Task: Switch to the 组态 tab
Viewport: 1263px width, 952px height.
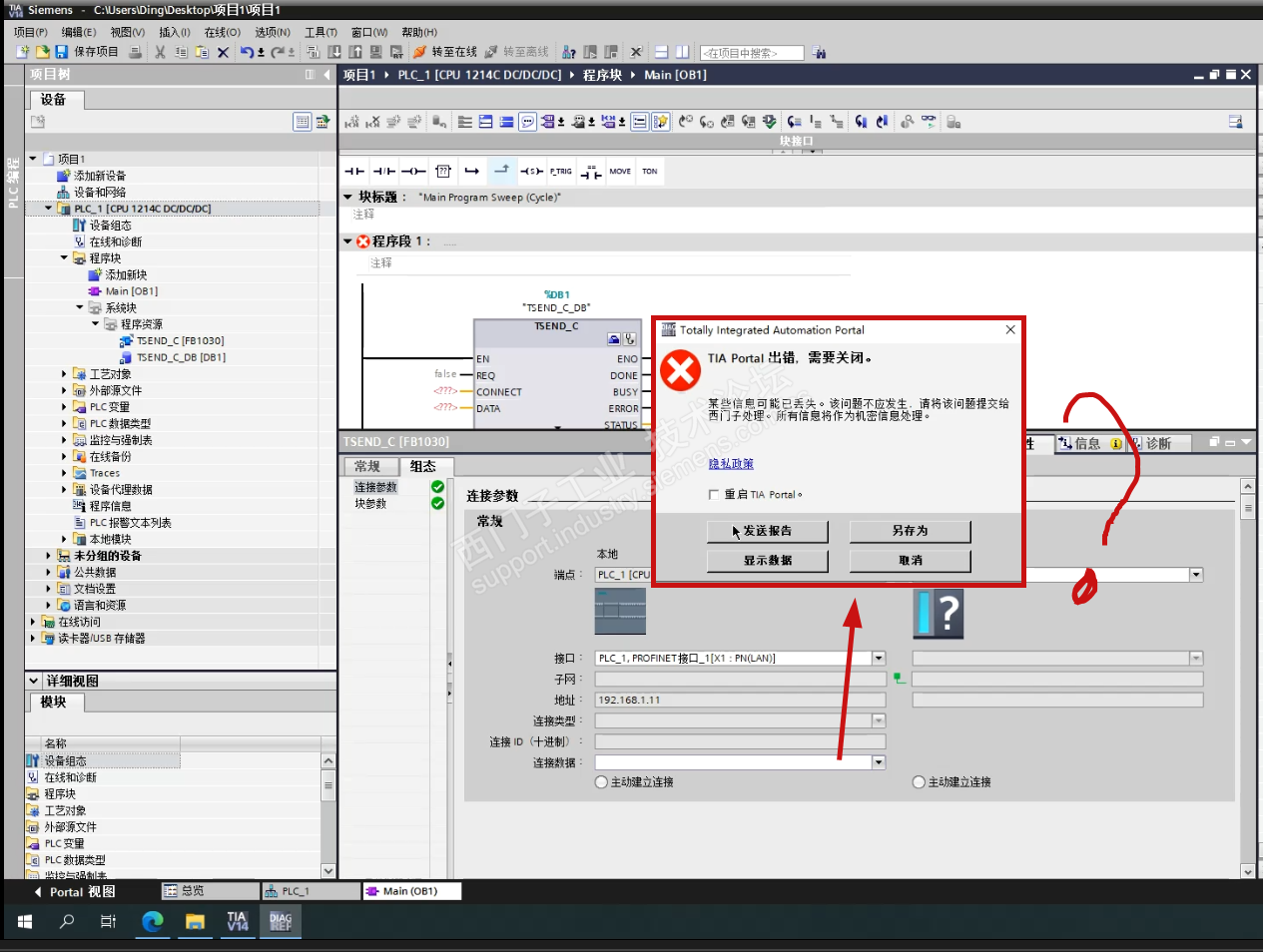Action: pos(423,466)
